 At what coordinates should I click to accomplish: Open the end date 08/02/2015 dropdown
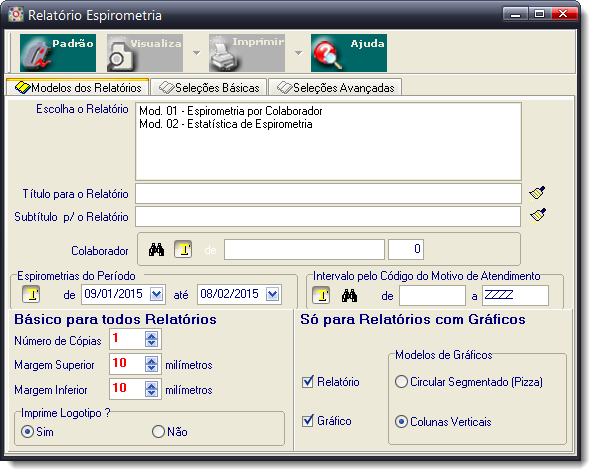[x=273, y=294]
